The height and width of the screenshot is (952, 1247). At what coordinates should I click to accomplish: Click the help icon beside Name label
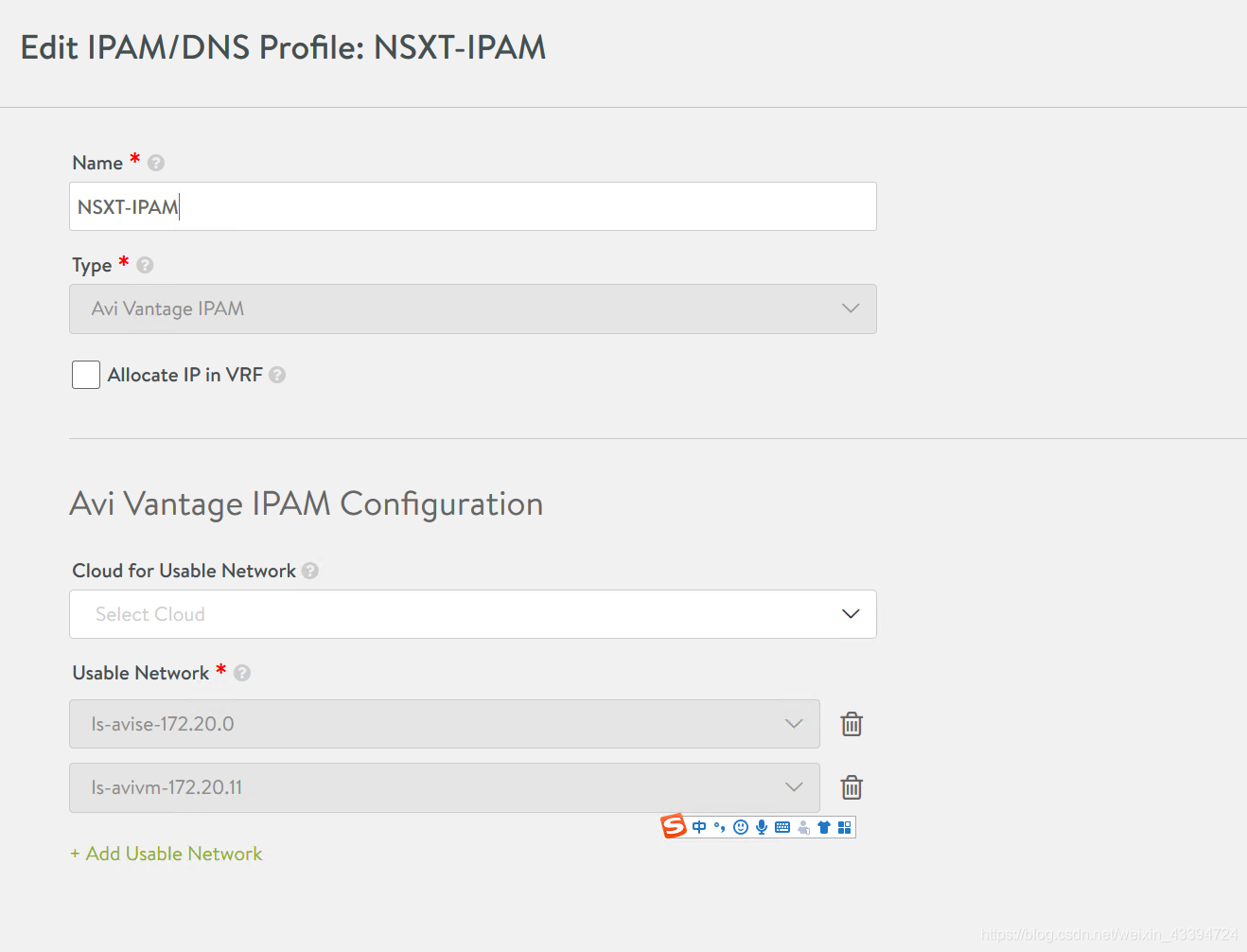tap(156, 163)
